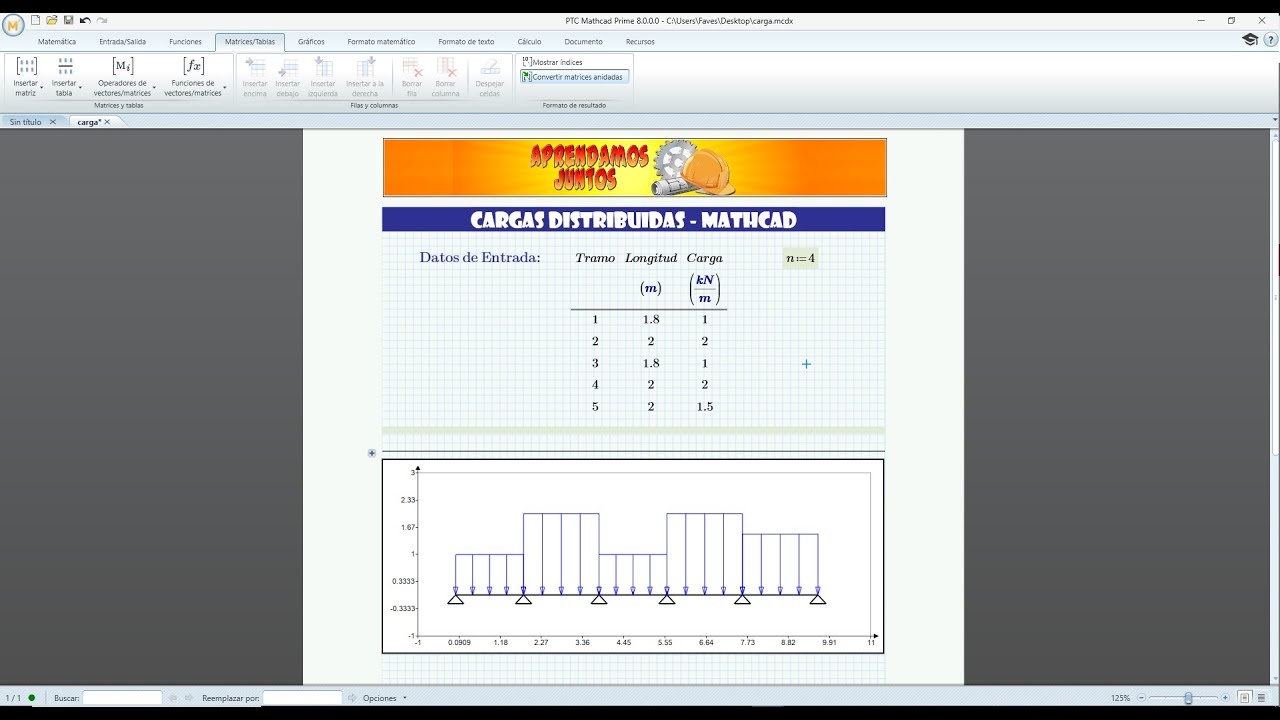Open the Matemática ribbon tab

(x=57, y=42)
